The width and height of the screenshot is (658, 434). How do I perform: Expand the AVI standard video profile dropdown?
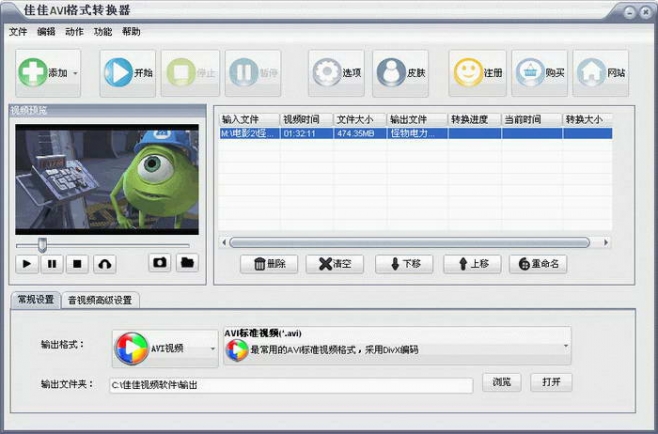(566, 346)
